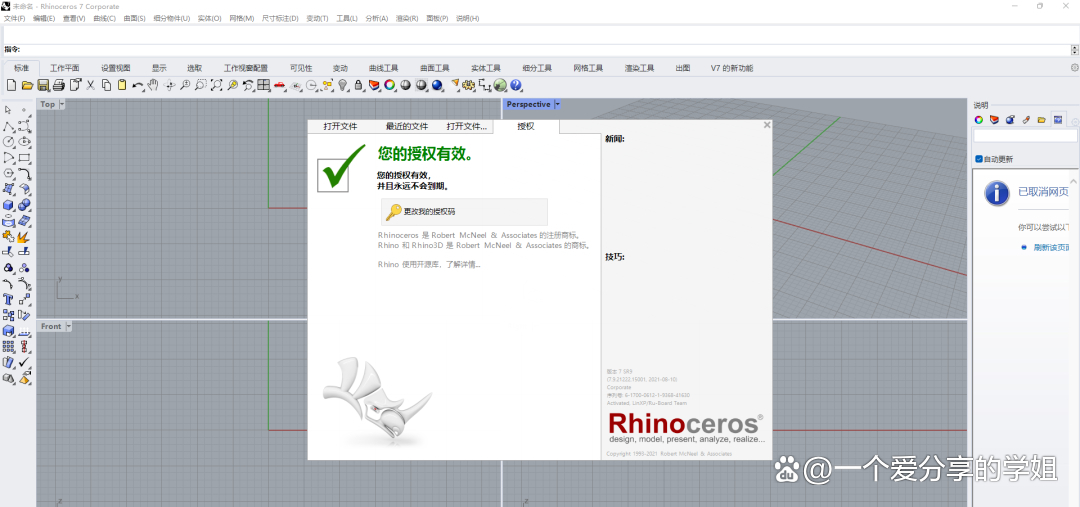Viewport: 1080px width, 507px height.
Task: Click the Options gears icon
Action: pyautogui.click(x=468, y=85)
